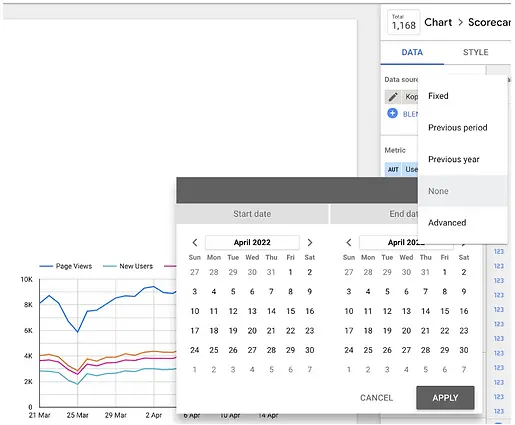515x425 pixels.
Task: Click the Total 1,168 scorecard thumbnail
Action: [x=404, y=22]
